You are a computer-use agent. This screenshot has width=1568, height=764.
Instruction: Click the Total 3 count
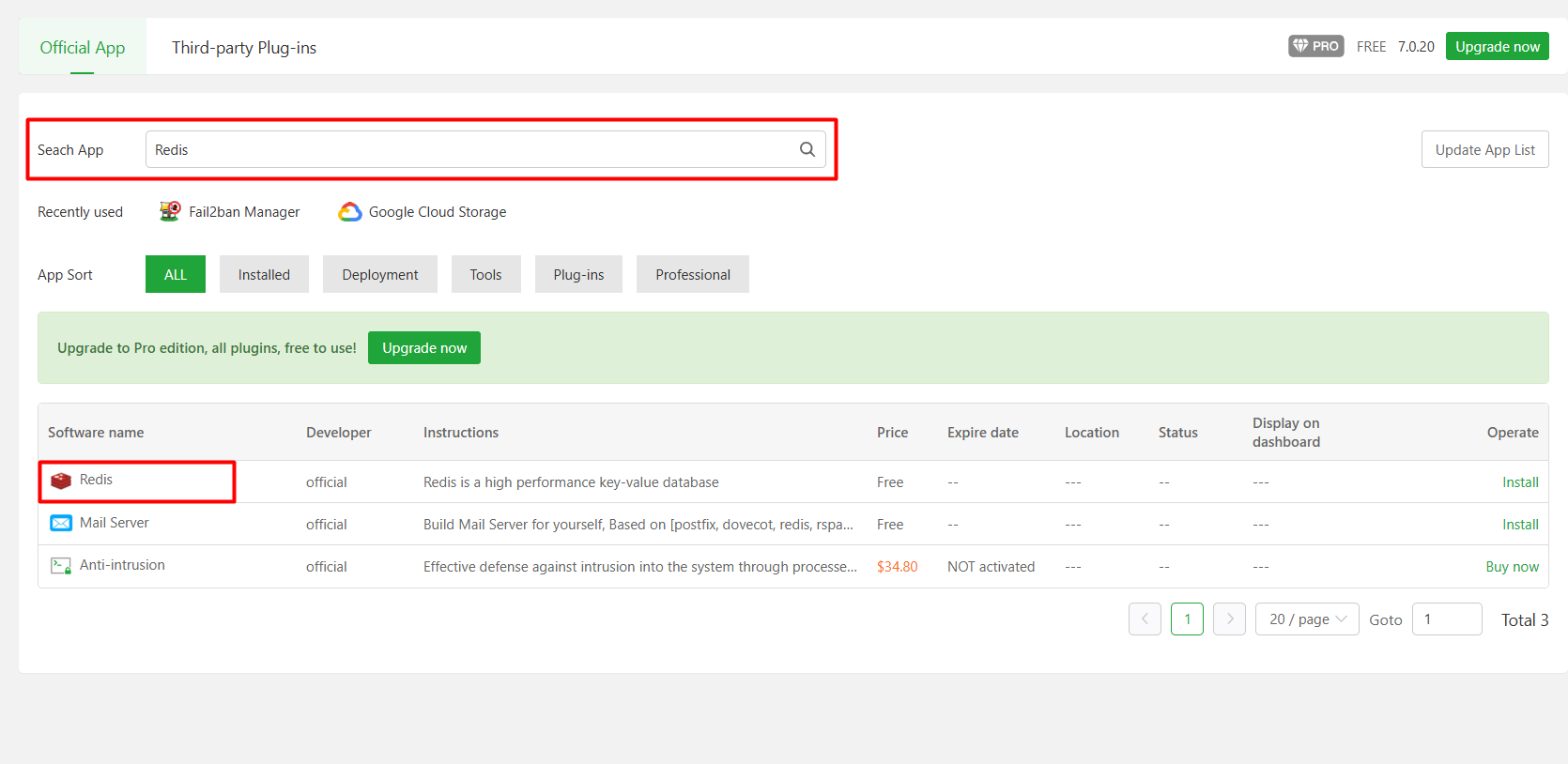coord(1525,619)
